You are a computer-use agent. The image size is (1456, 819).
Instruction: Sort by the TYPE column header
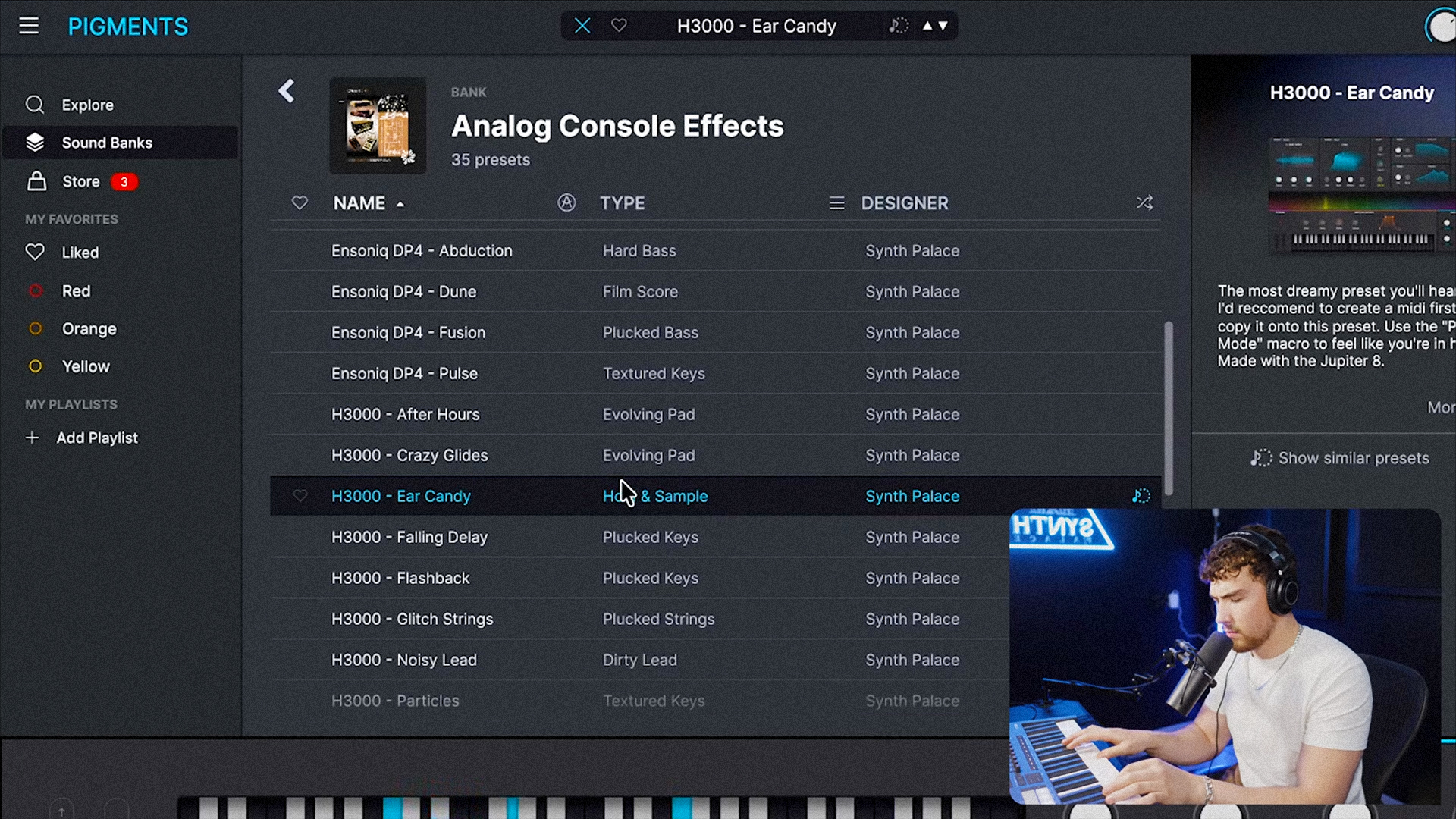tap(623, 203)
